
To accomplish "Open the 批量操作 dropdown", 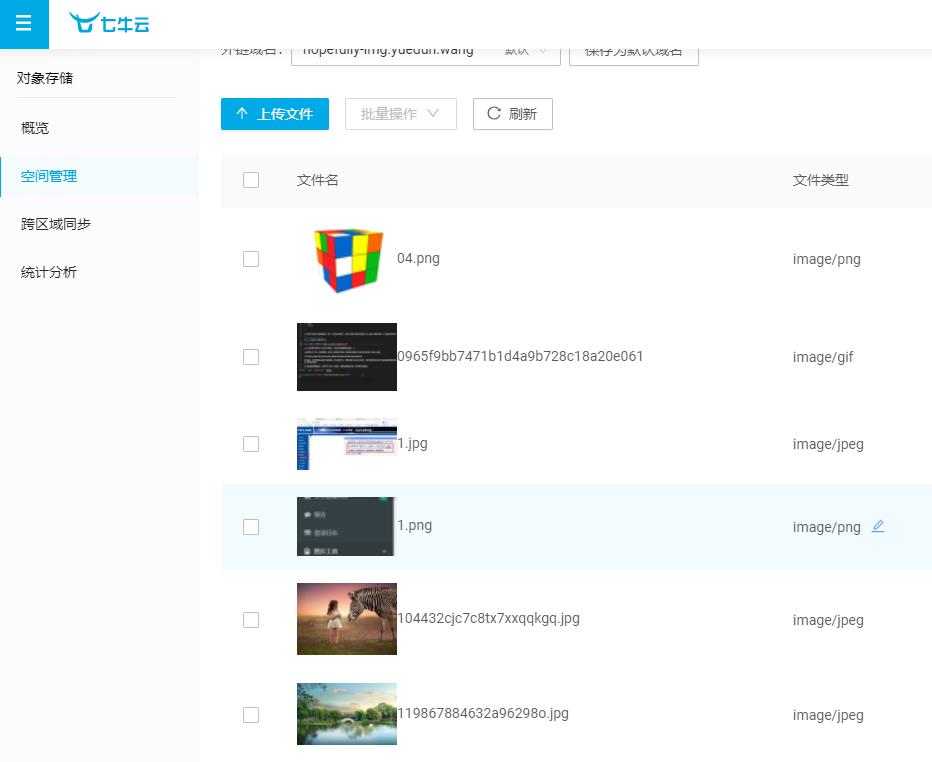I will (400, 113).
